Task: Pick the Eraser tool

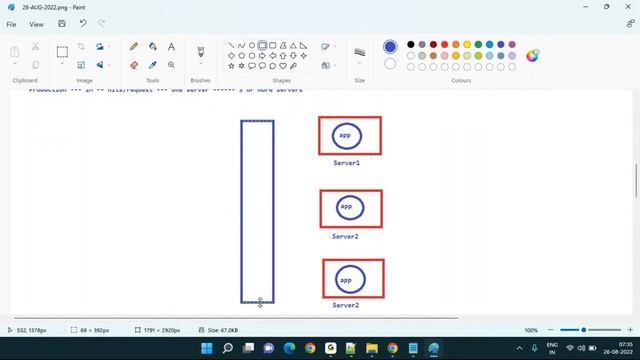Action: click(134, 65)
